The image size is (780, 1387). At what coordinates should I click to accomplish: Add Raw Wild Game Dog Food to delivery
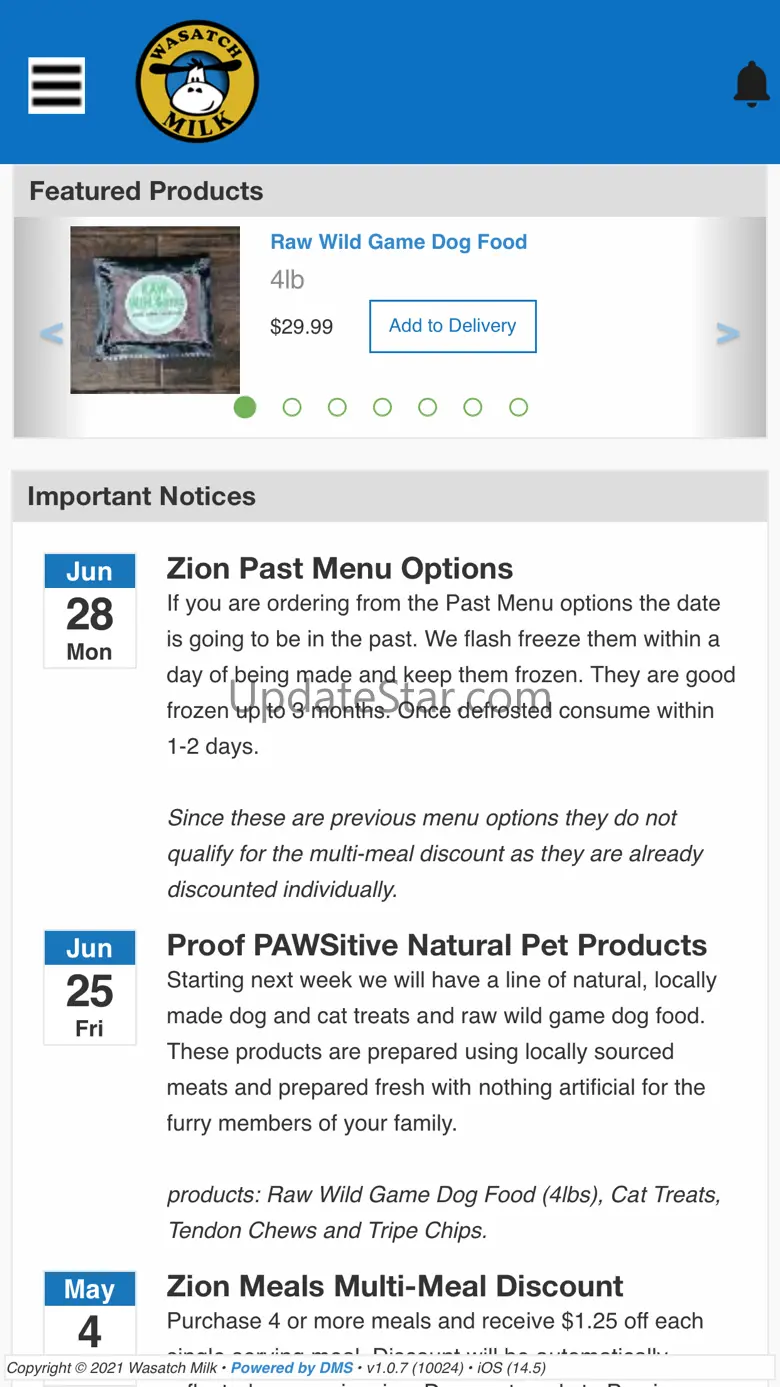[x=452, y=326]
